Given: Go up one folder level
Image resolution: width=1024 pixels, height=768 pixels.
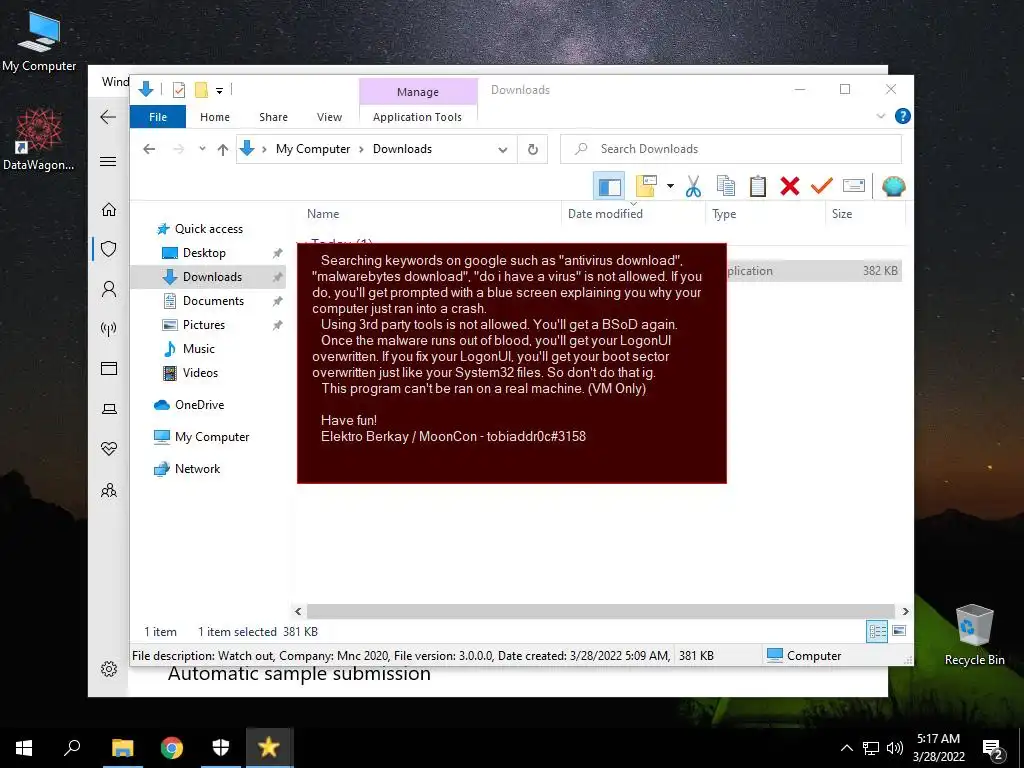Looking at the screenshot, I should [x=223, y=150].
